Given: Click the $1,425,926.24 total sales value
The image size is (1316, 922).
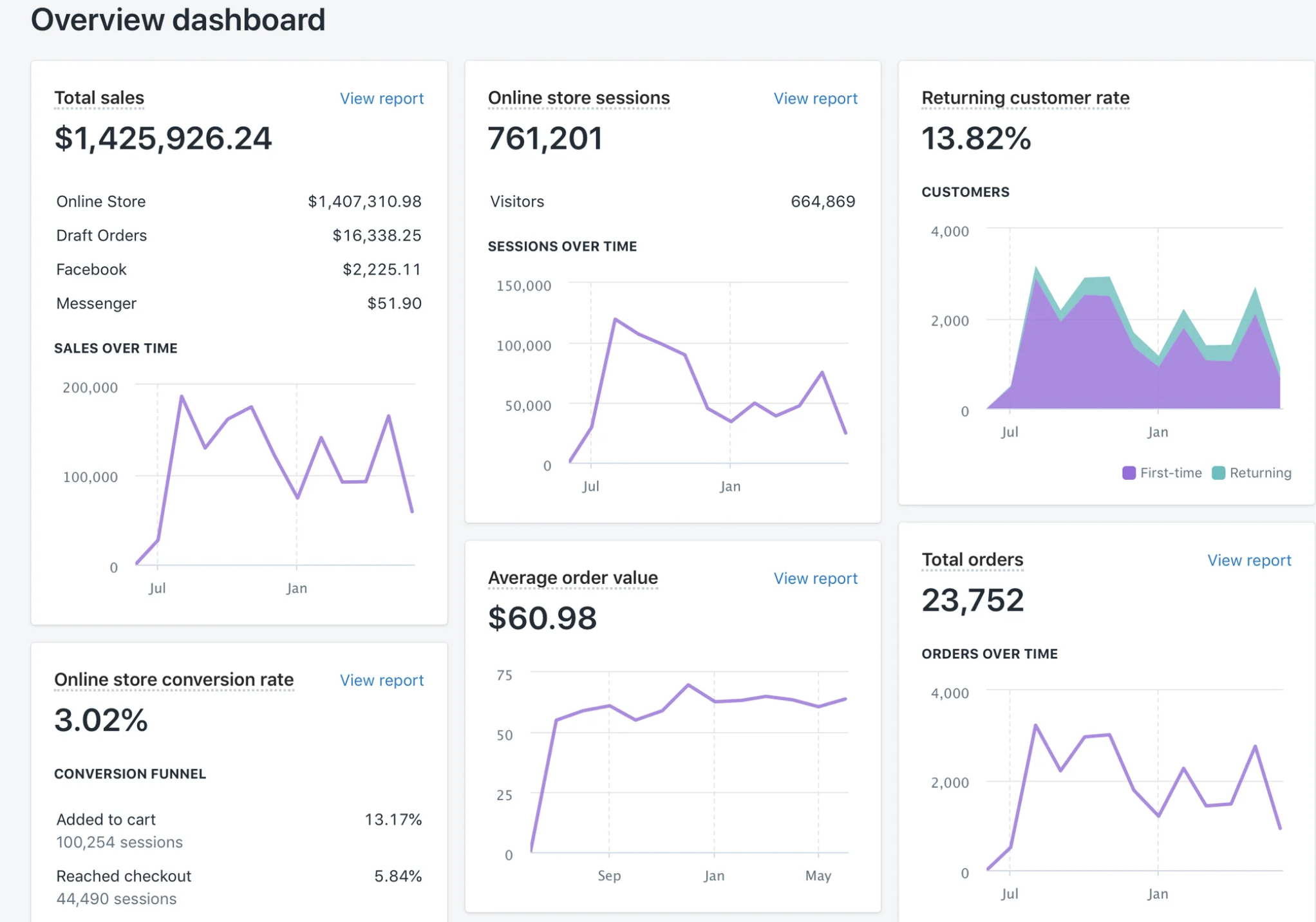Looking at the screenshot, I should (164, 138).
